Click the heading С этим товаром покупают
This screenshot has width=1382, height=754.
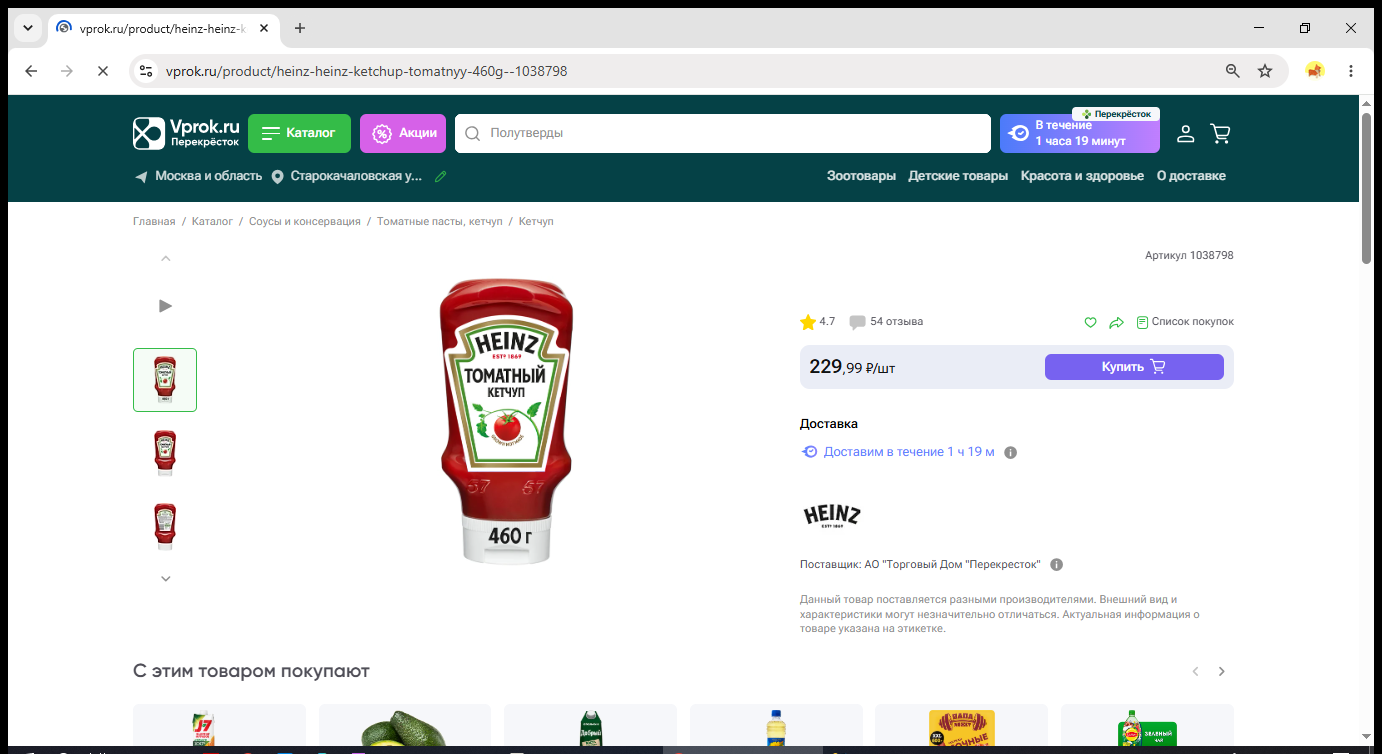(251, 671)
